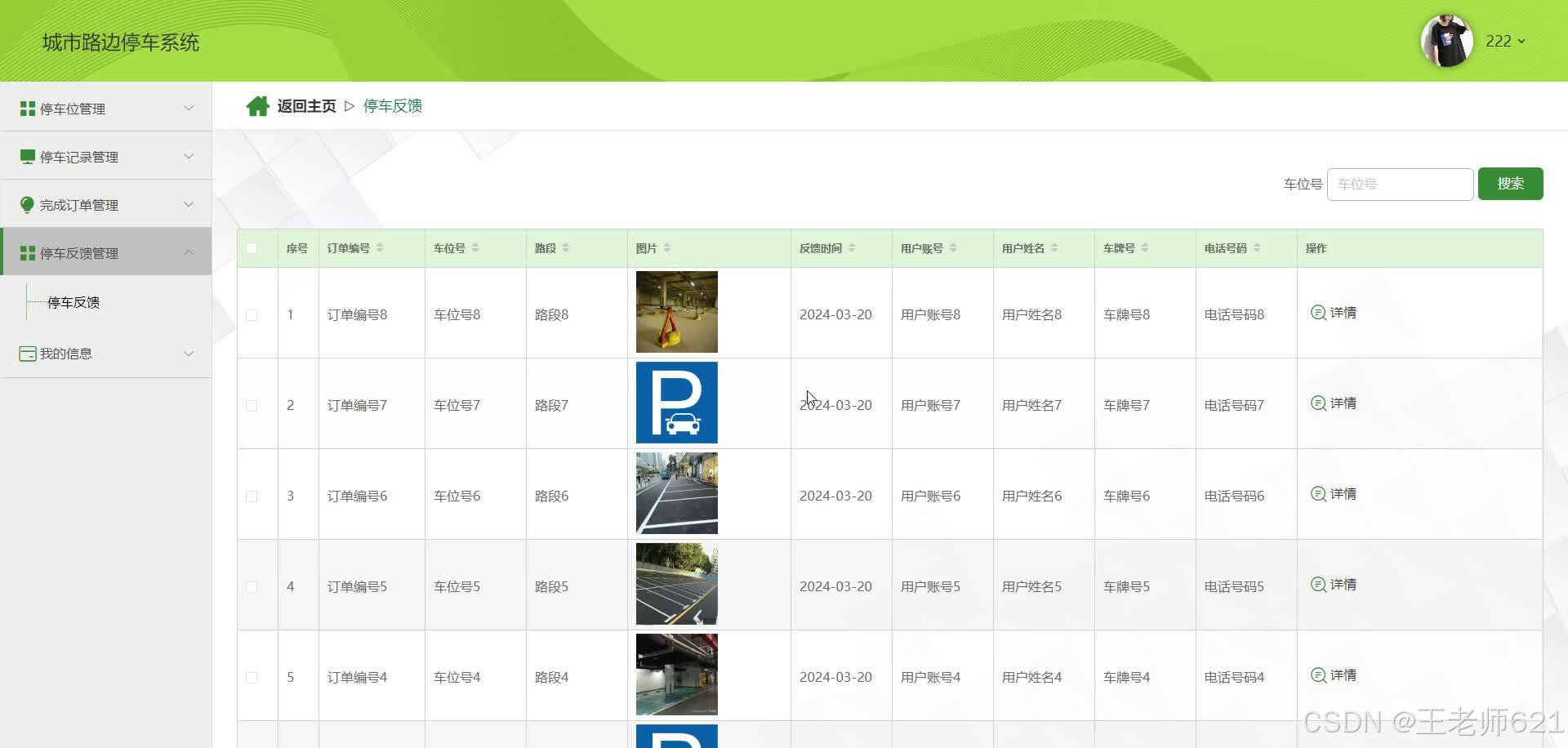The image size is (1568, 748).
Task: Open the roadside parking thumbnail row 4
Action: [677, 584]
